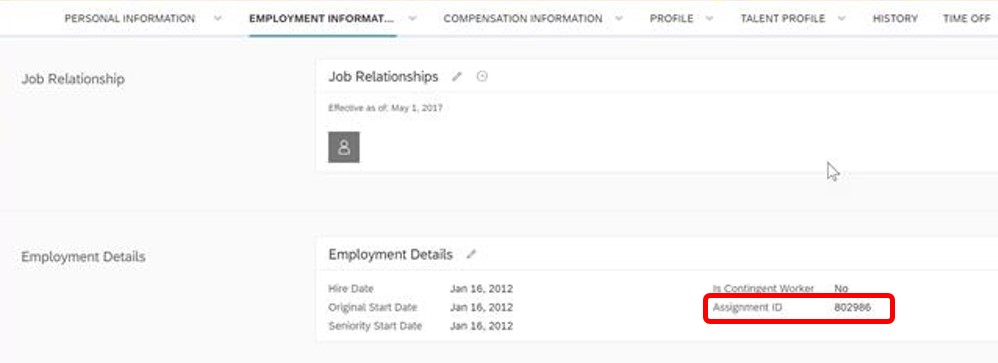The width and height of the screenshot is (998, 363).
Task: Open the Talent Profile tab
Action: (783, 18)
